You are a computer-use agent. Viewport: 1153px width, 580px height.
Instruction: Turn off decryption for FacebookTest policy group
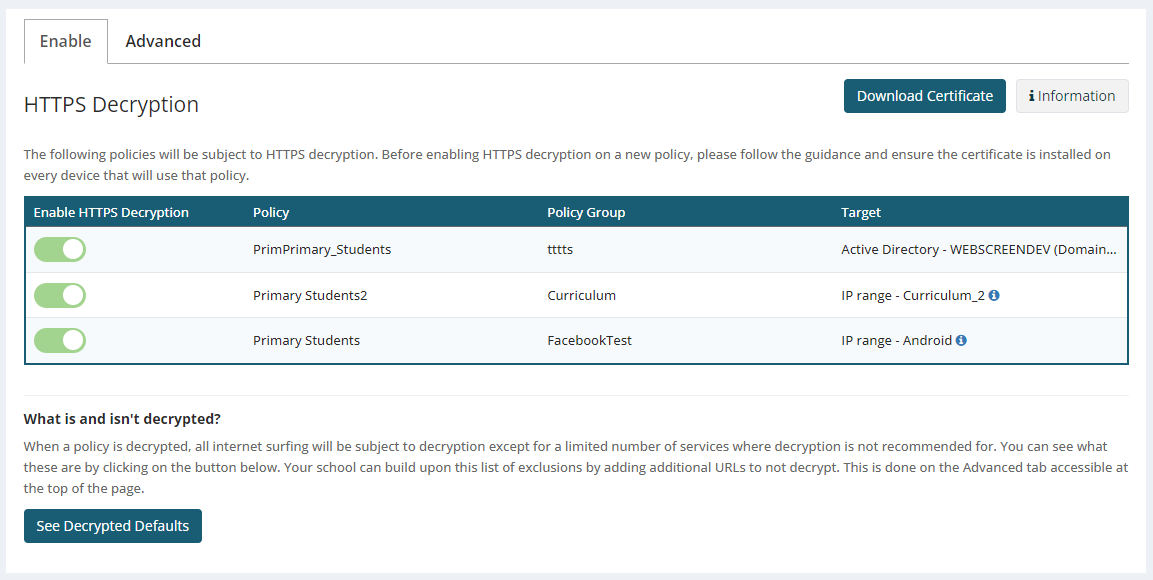[x=60, y=341]
